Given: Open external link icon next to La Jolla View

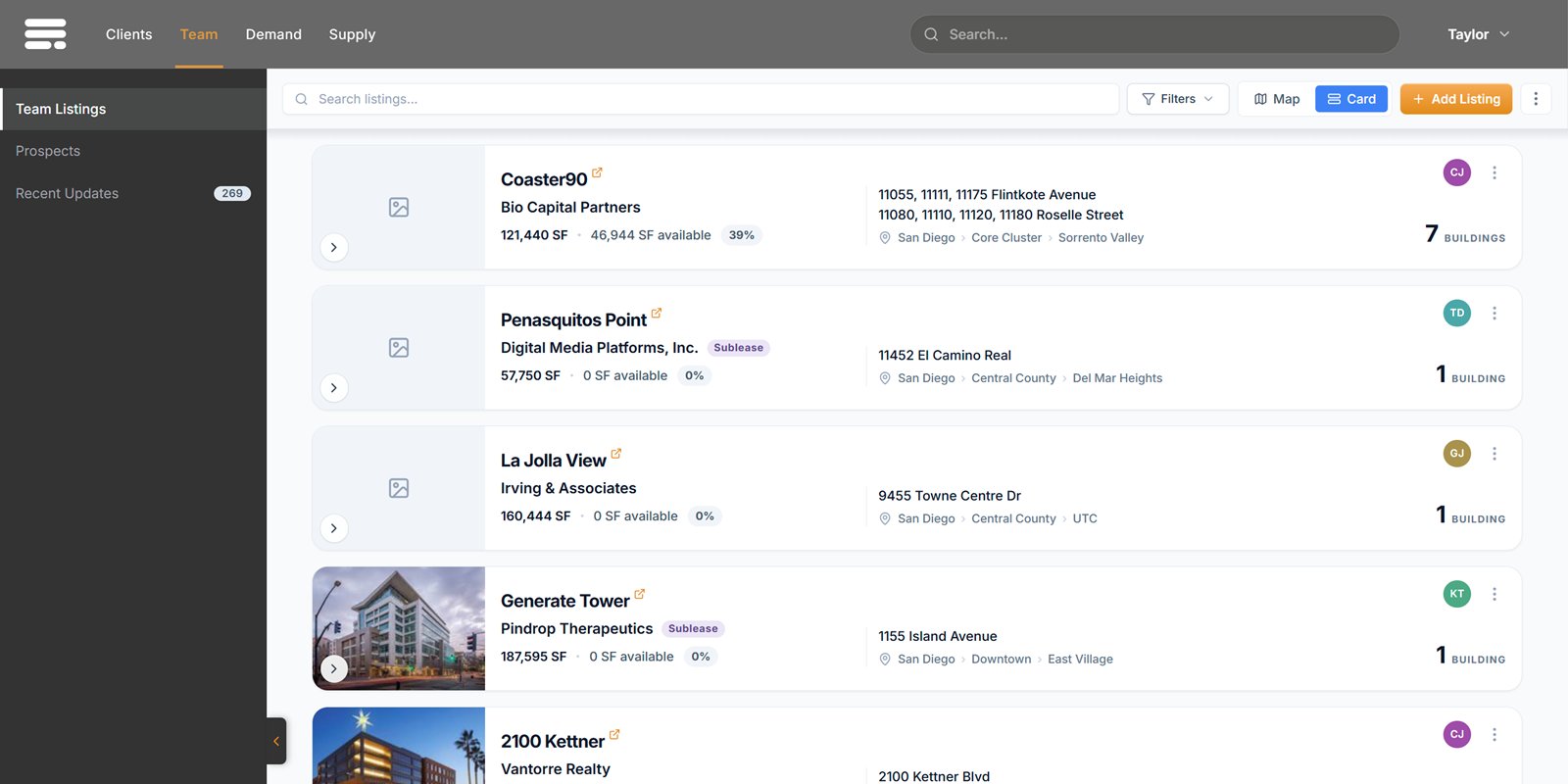Looking at the screenshot, I should [x=616, y=453].
